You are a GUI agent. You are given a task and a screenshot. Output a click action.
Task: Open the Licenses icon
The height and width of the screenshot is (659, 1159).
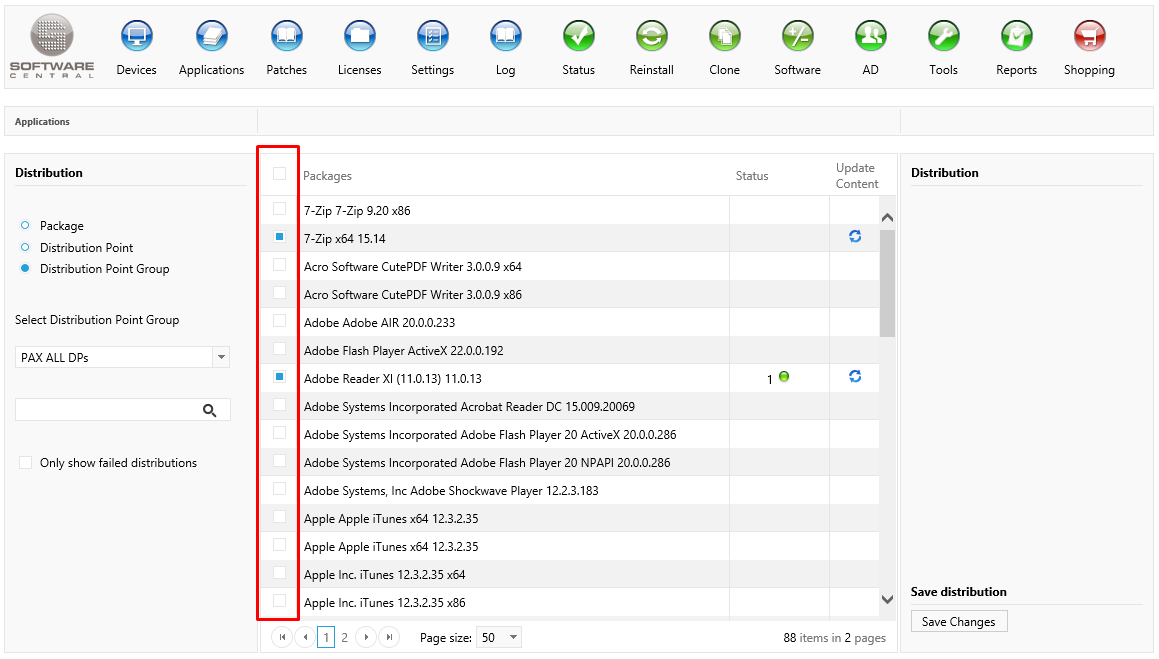(359, 38)
